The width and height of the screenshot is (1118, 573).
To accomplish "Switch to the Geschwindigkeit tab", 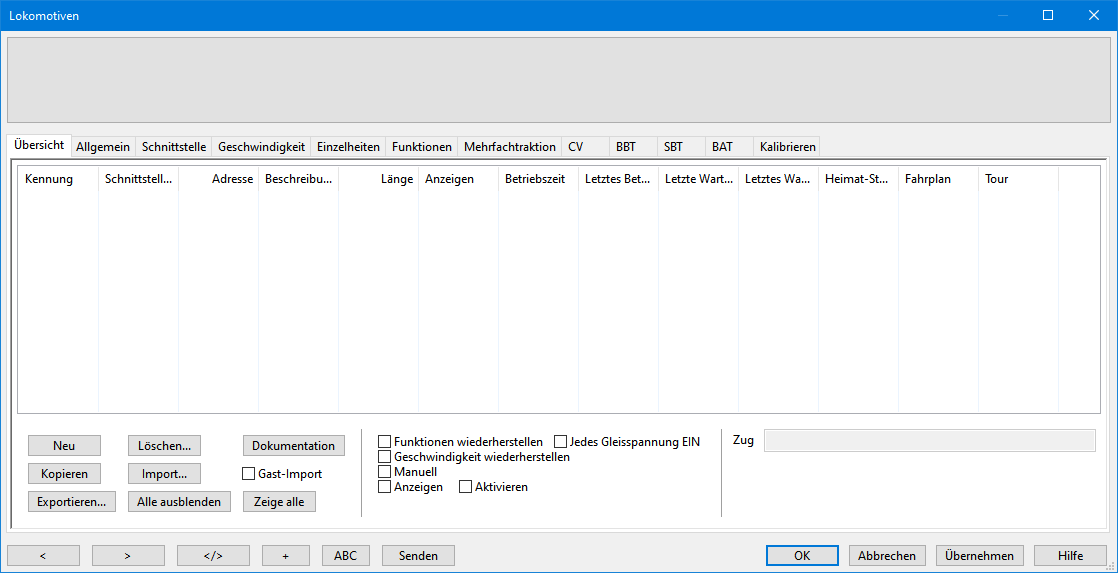I will 261,147.
